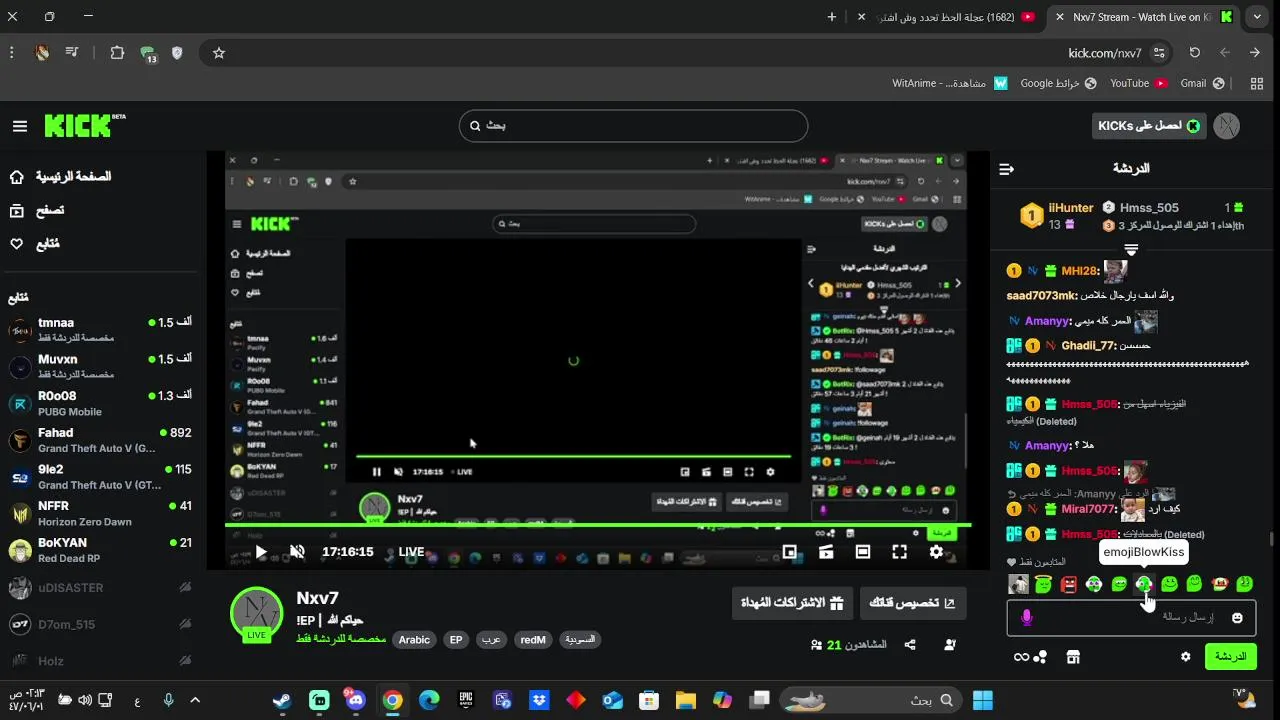This screenshot has width=1280, height=720.
Task: Insert the emojiBlowKiss emote
Action: coord(1144,584)
